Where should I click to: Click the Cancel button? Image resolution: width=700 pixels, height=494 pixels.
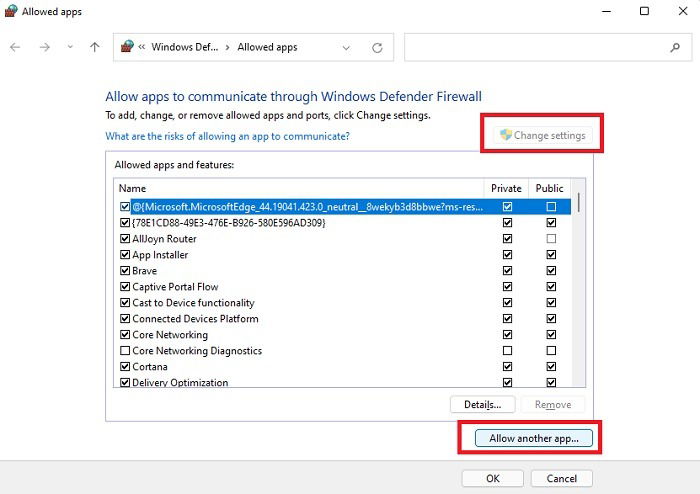tap(562, 478)
